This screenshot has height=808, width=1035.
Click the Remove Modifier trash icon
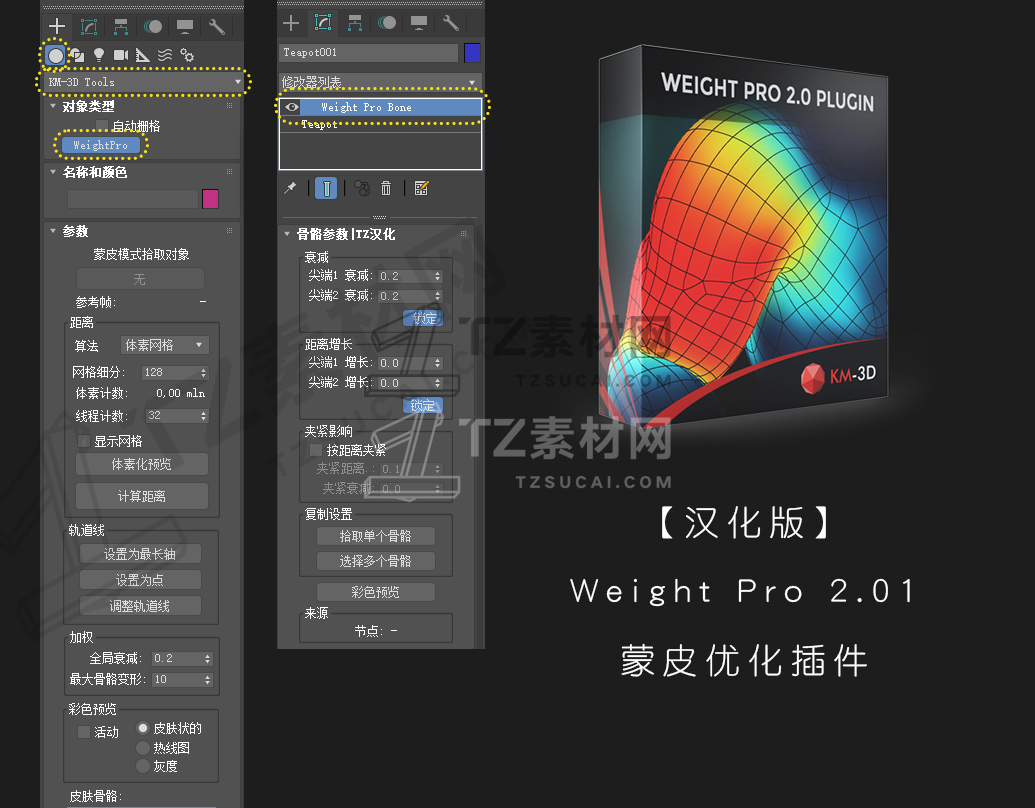(386, 189)
